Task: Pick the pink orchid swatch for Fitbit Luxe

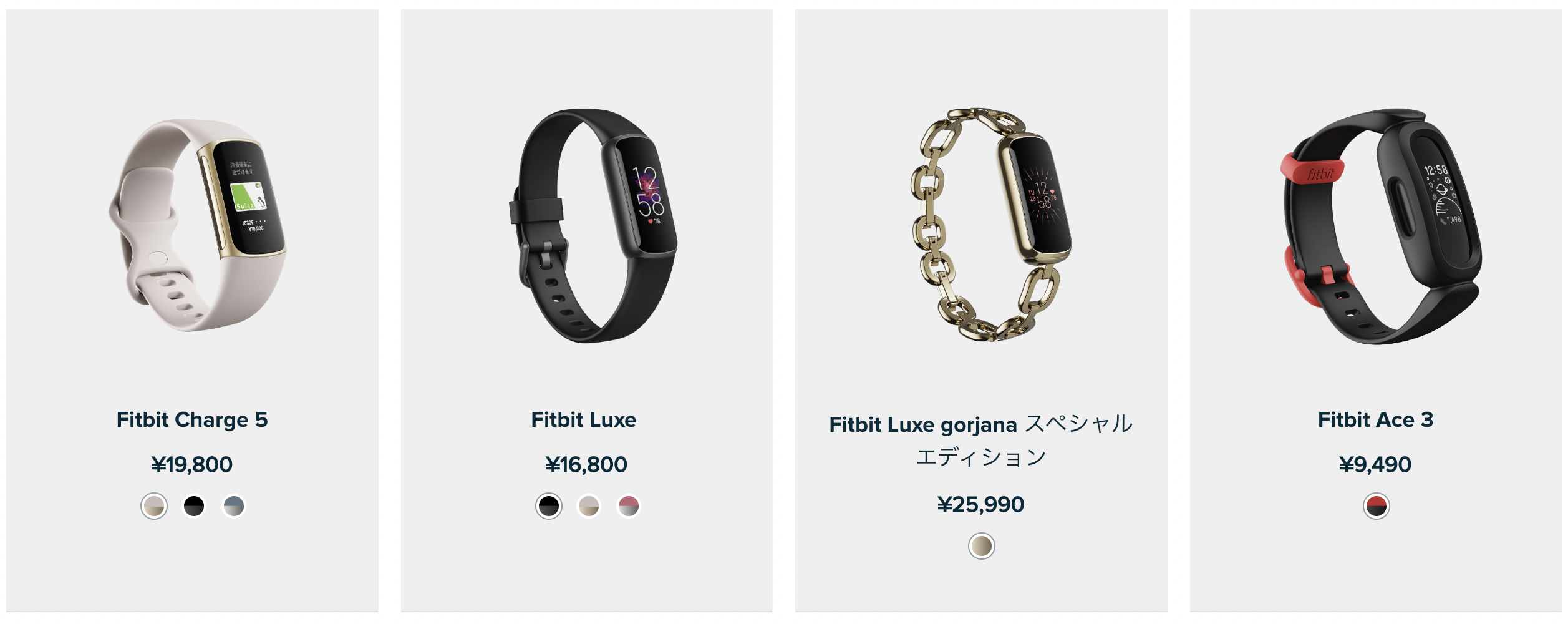Action: point(629,506)
